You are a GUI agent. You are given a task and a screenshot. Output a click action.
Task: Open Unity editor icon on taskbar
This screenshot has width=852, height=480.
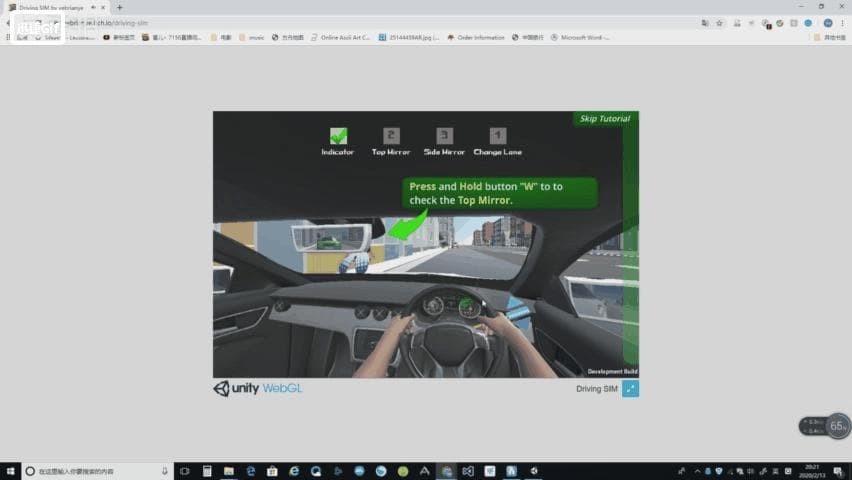534,471
